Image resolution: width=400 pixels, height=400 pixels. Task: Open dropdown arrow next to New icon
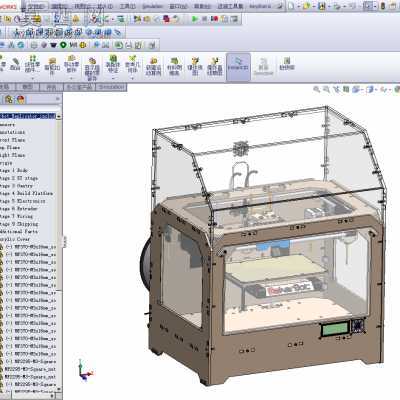click(x=299, y=6)
